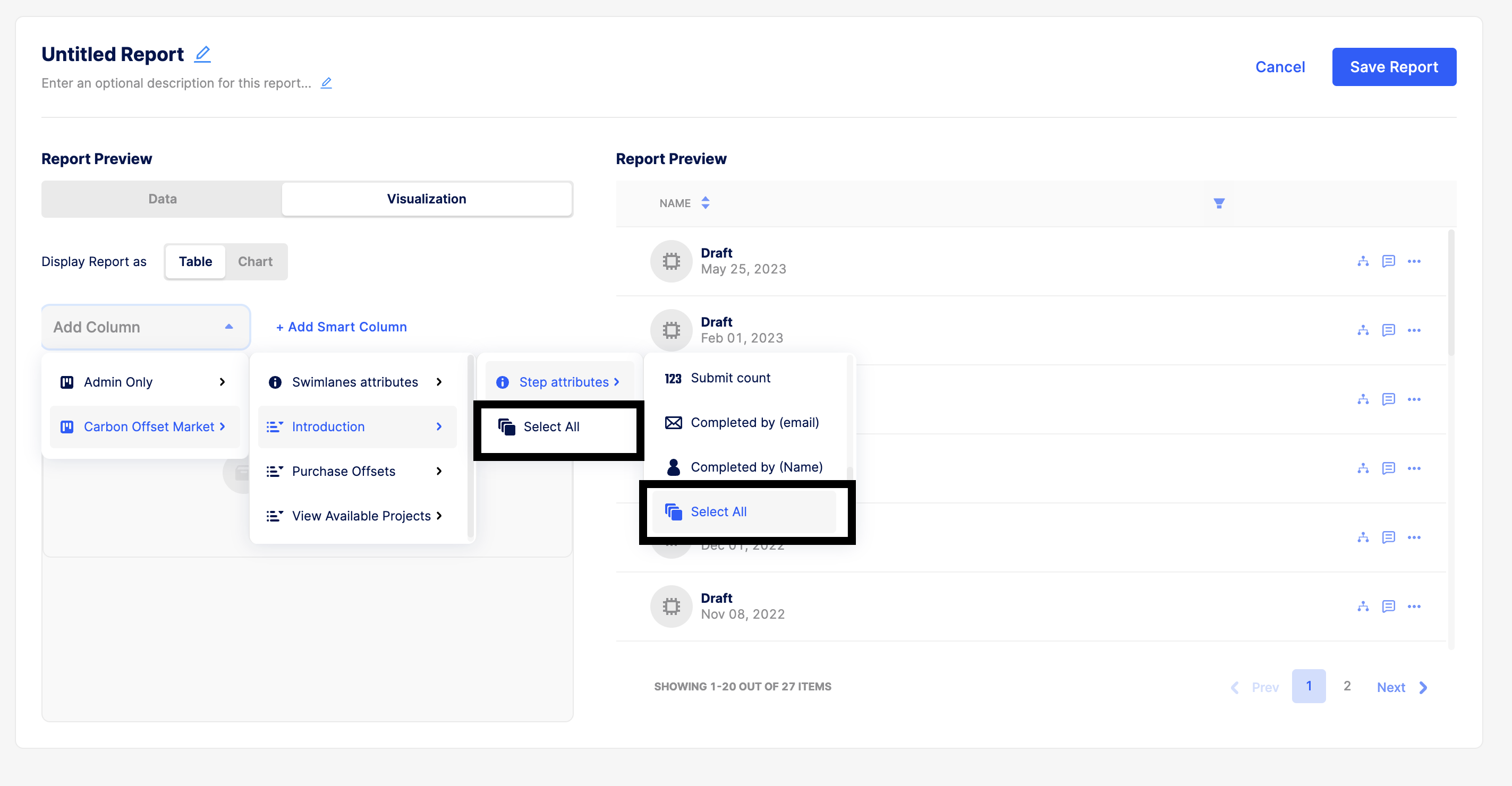1512x786 pixels.
Task: Expand the Admin Only submenu
Action: (x=144, y=382)
